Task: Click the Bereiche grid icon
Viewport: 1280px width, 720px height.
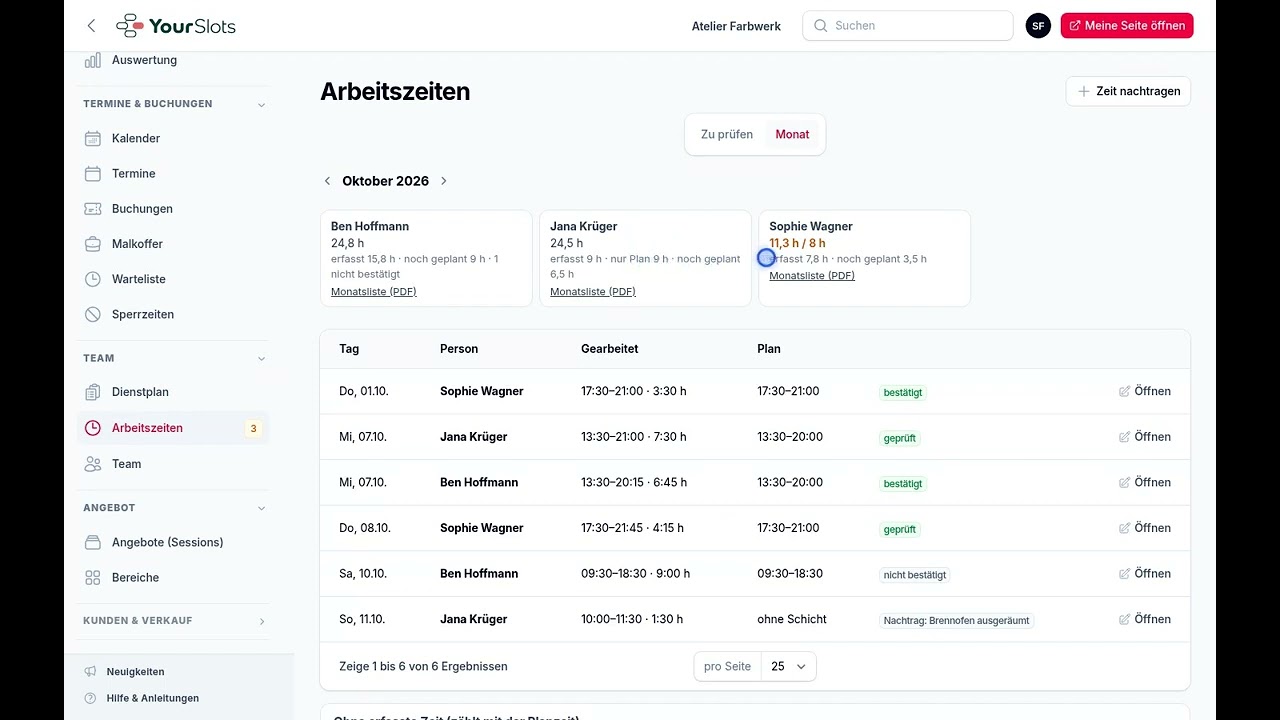Action: (x=93, y=578)
